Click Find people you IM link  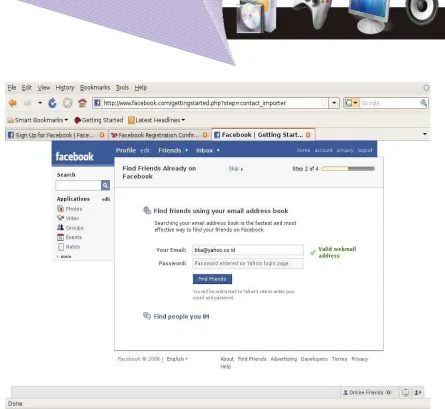[x=181, y=316]
